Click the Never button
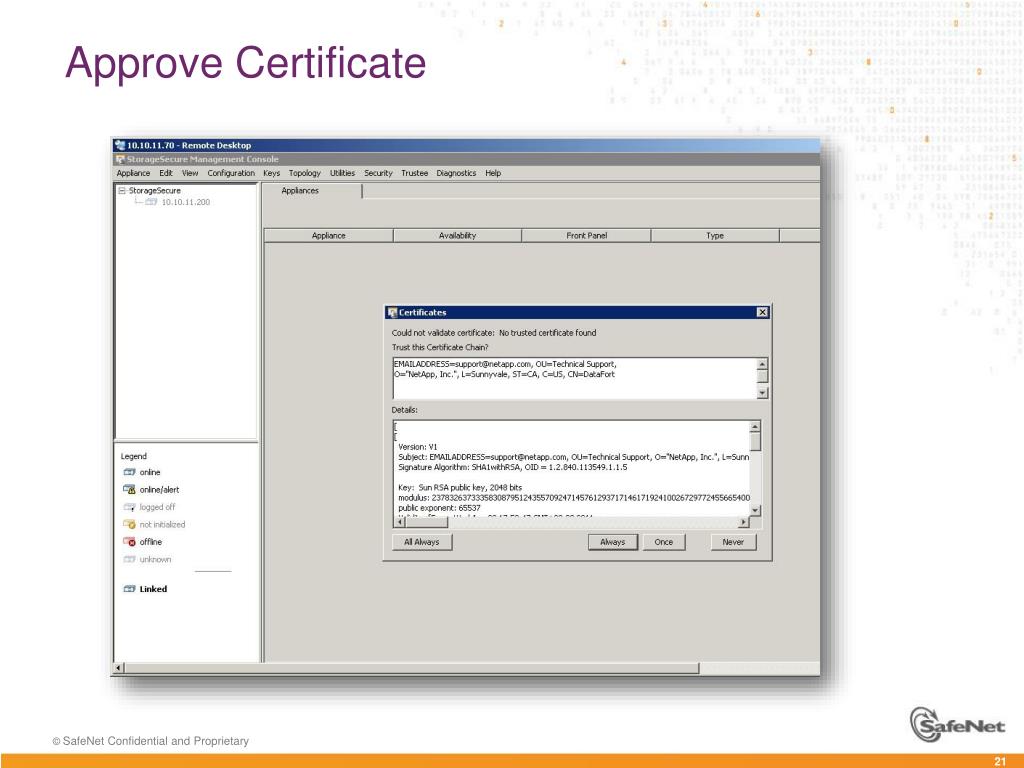 733,542
